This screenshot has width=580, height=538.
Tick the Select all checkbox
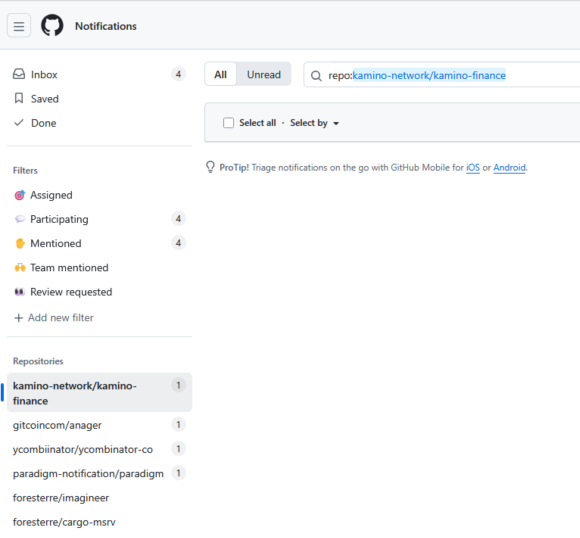[228, 122]
